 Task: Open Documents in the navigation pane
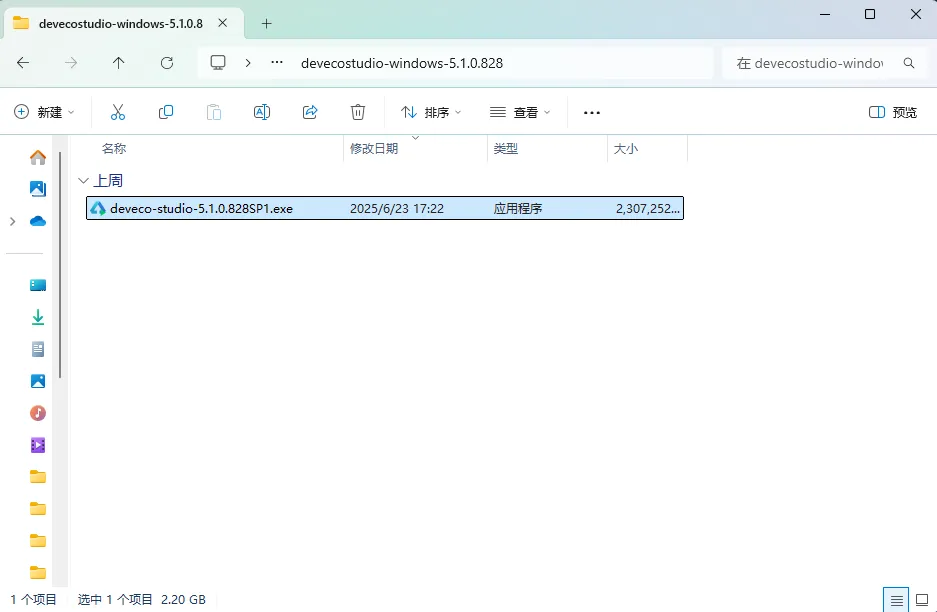(38, 349)
